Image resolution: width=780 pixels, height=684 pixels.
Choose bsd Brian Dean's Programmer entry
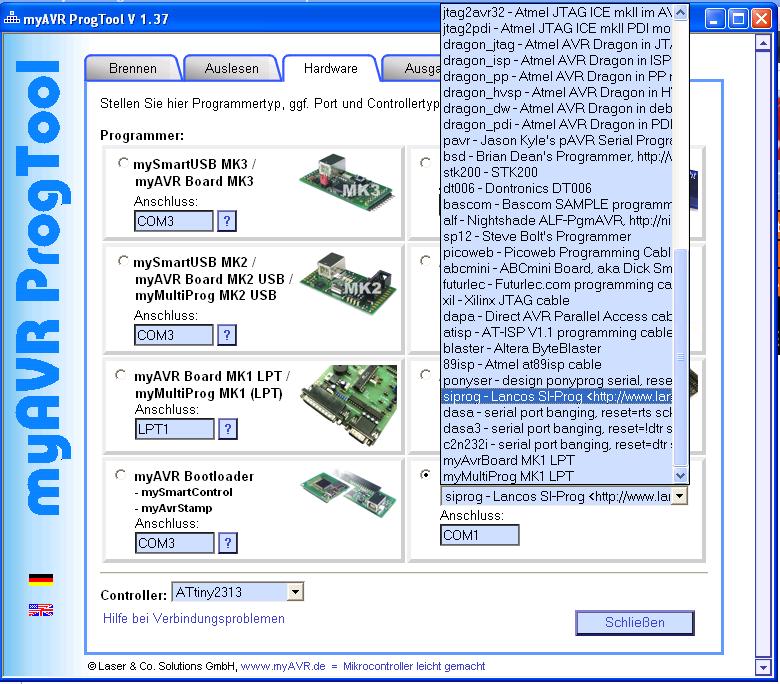[x=557, y=156]
